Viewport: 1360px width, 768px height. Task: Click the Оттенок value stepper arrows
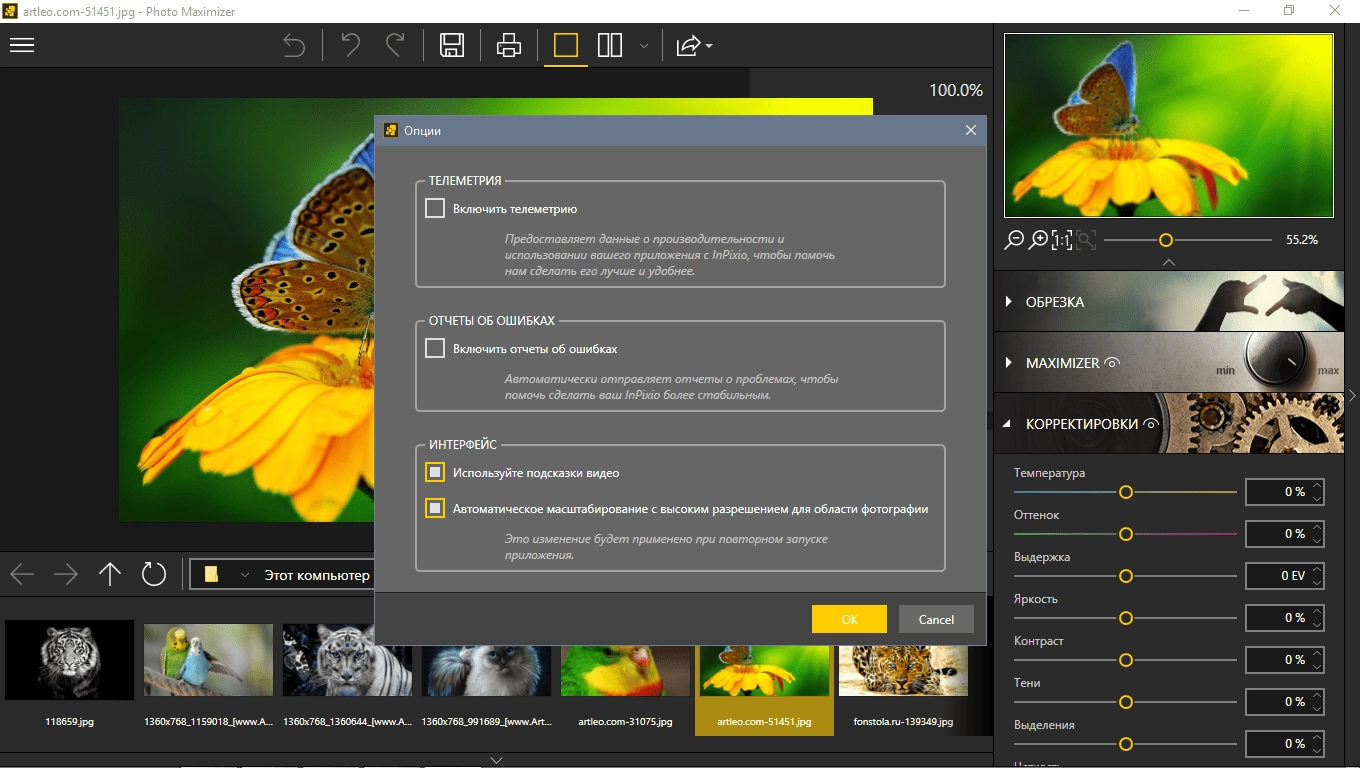pyautogui.click(x=1317, y=534)
